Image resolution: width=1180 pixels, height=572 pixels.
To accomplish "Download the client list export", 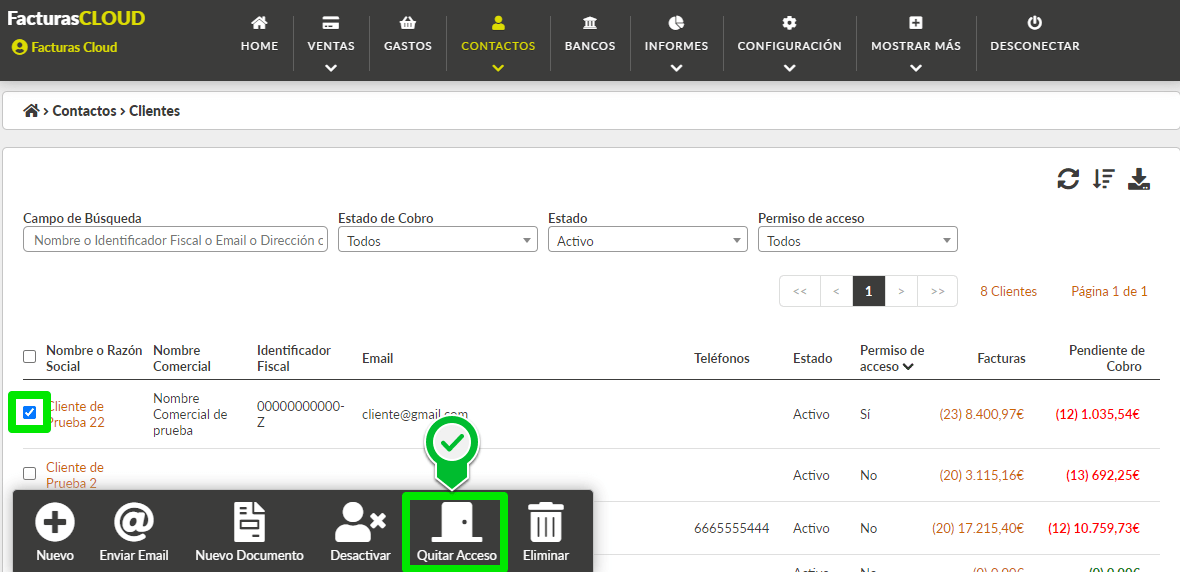I will (x=1139, y=179).
